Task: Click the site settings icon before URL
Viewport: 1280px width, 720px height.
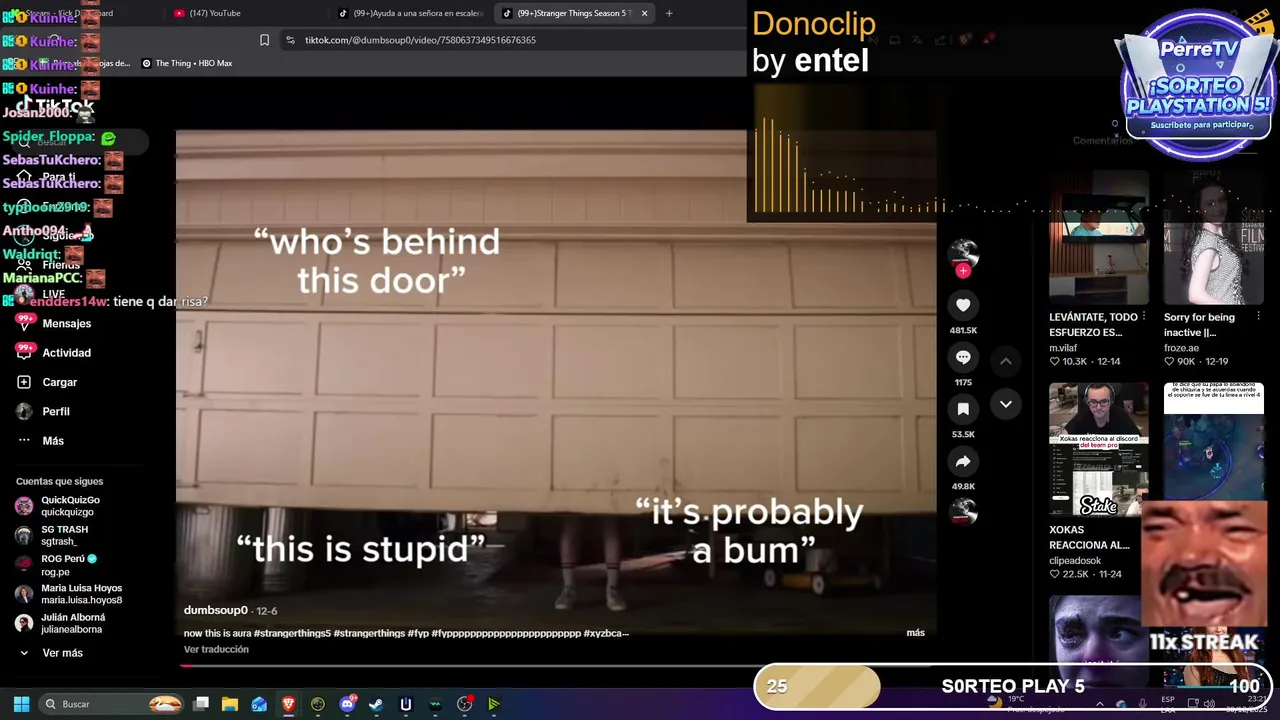Action: tap(290, 40)
